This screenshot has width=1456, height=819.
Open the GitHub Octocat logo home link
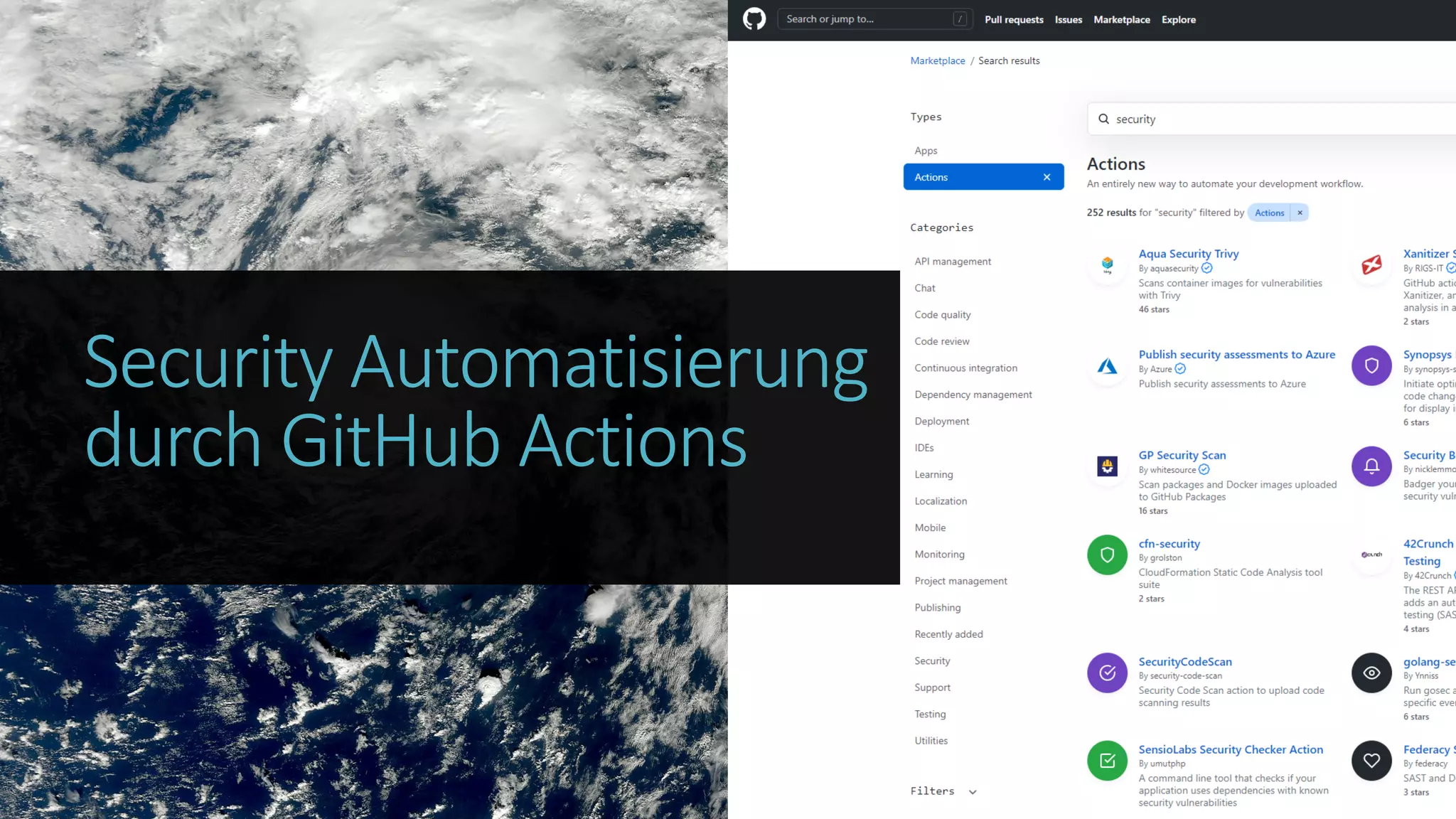[x=754, y=19]
